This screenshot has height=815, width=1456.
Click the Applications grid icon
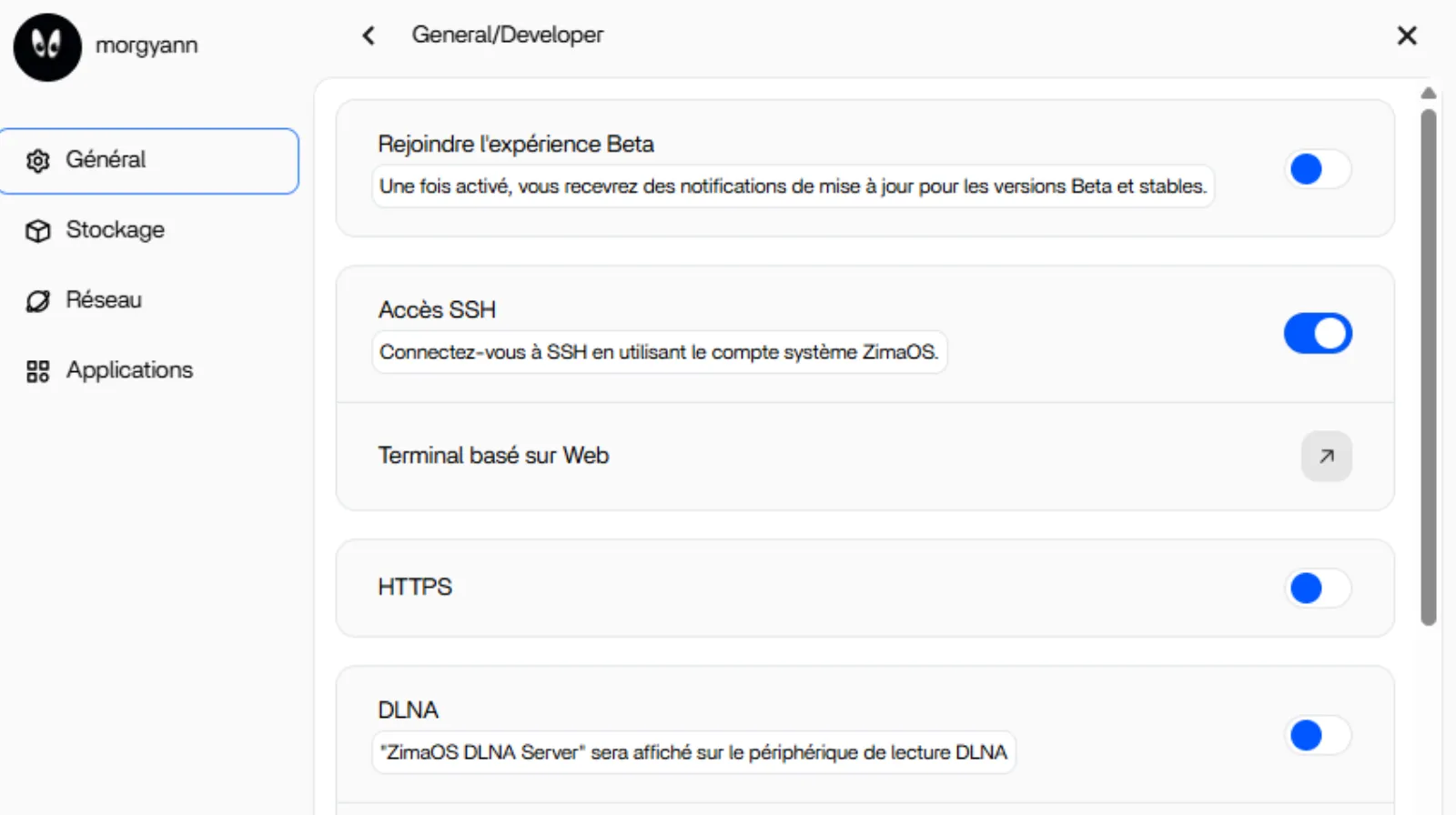[37, 371]
